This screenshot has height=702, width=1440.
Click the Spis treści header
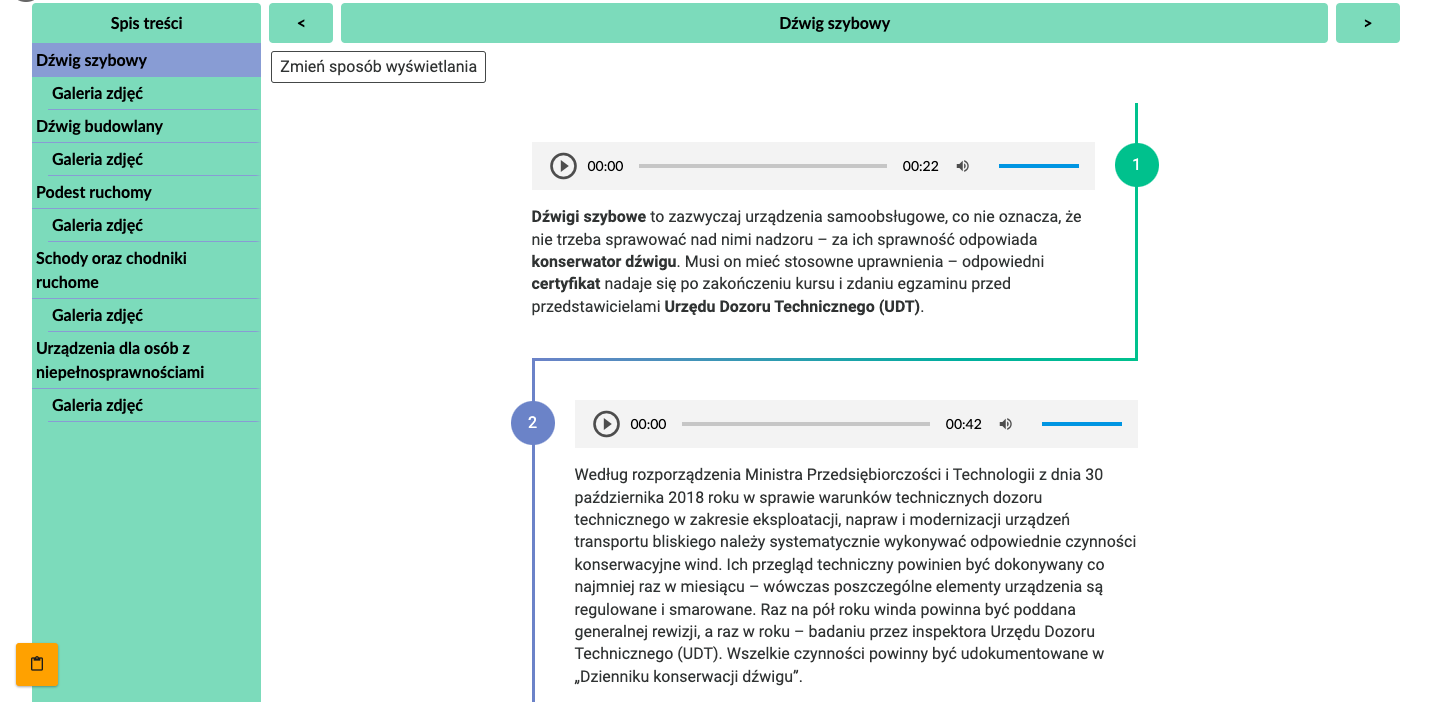click(146, 23)
